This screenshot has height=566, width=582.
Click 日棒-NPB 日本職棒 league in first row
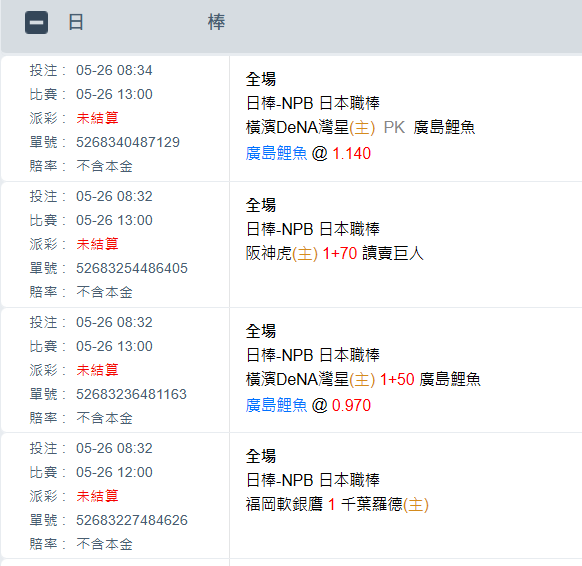click(313, 103)
